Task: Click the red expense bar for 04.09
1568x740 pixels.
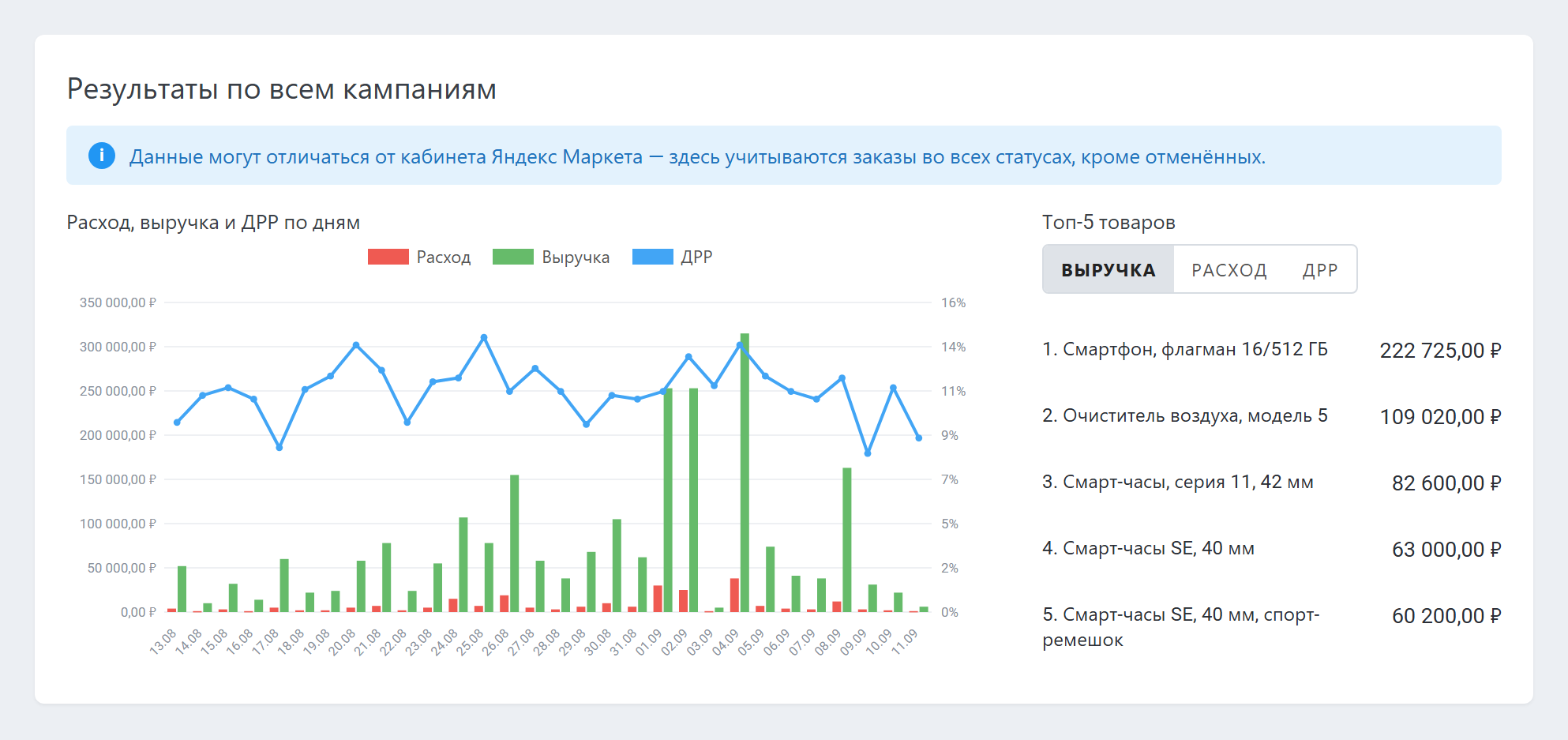Action: (734, 595)
